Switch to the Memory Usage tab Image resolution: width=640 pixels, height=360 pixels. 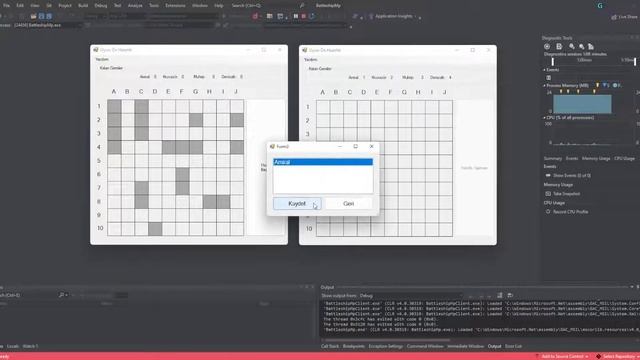click(x=596, y=158)
